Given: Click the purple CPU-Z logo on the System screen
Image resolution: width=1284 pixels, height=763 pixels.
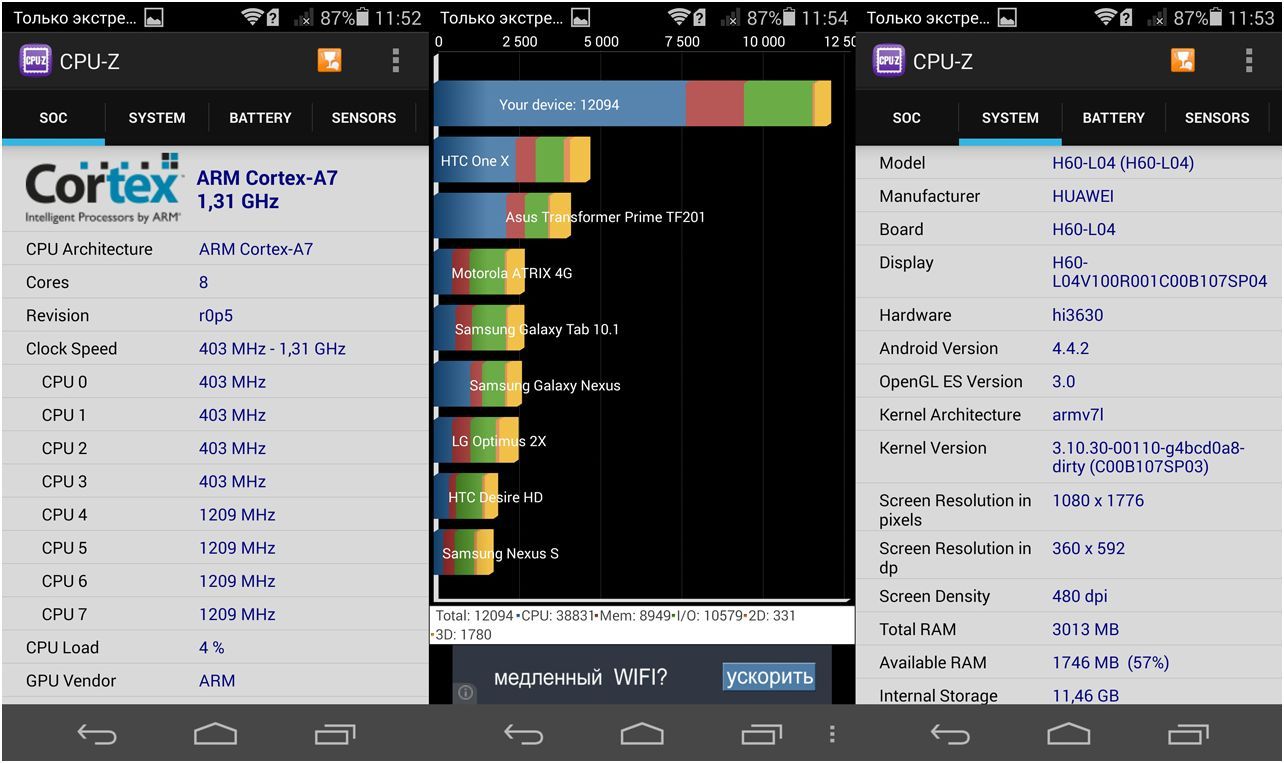Looking at the screenshot, I should [888, 60].
